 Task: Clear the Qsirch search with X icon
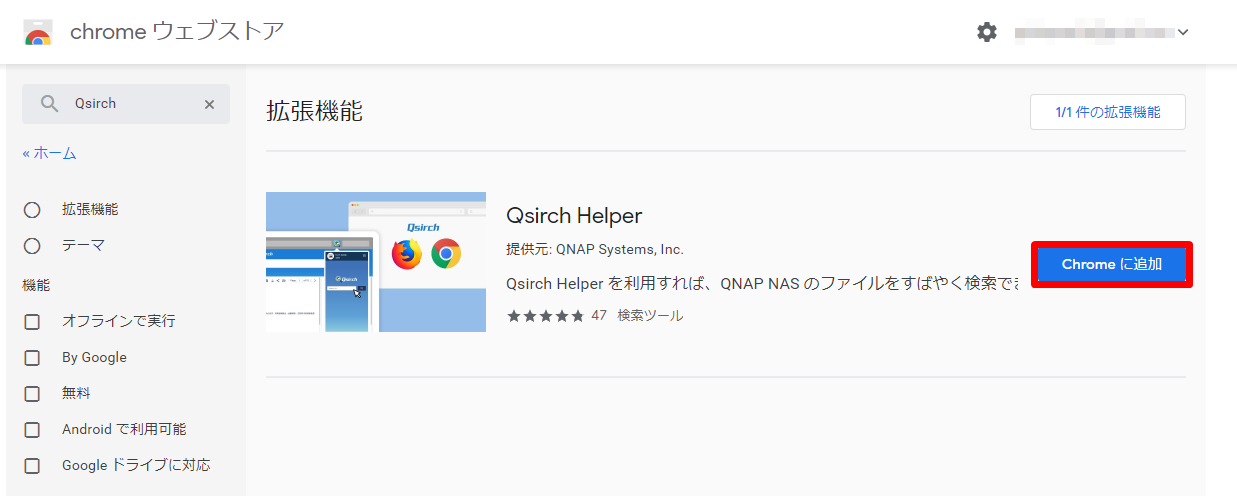(210, 104)
